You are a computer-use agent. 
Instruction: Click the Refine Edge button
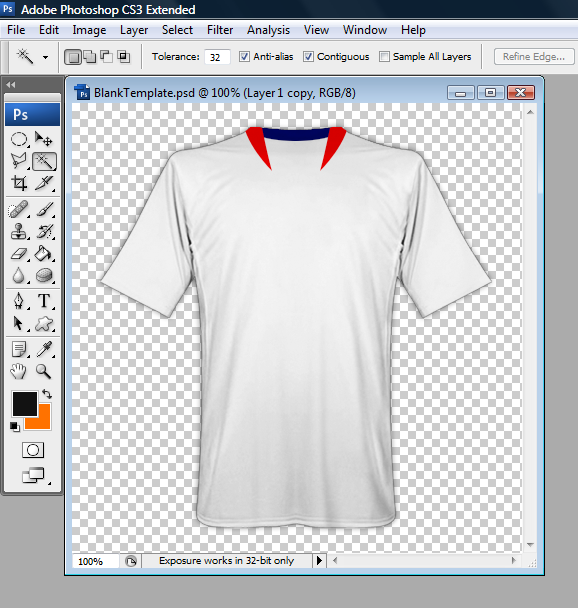(x=534, y=57)
